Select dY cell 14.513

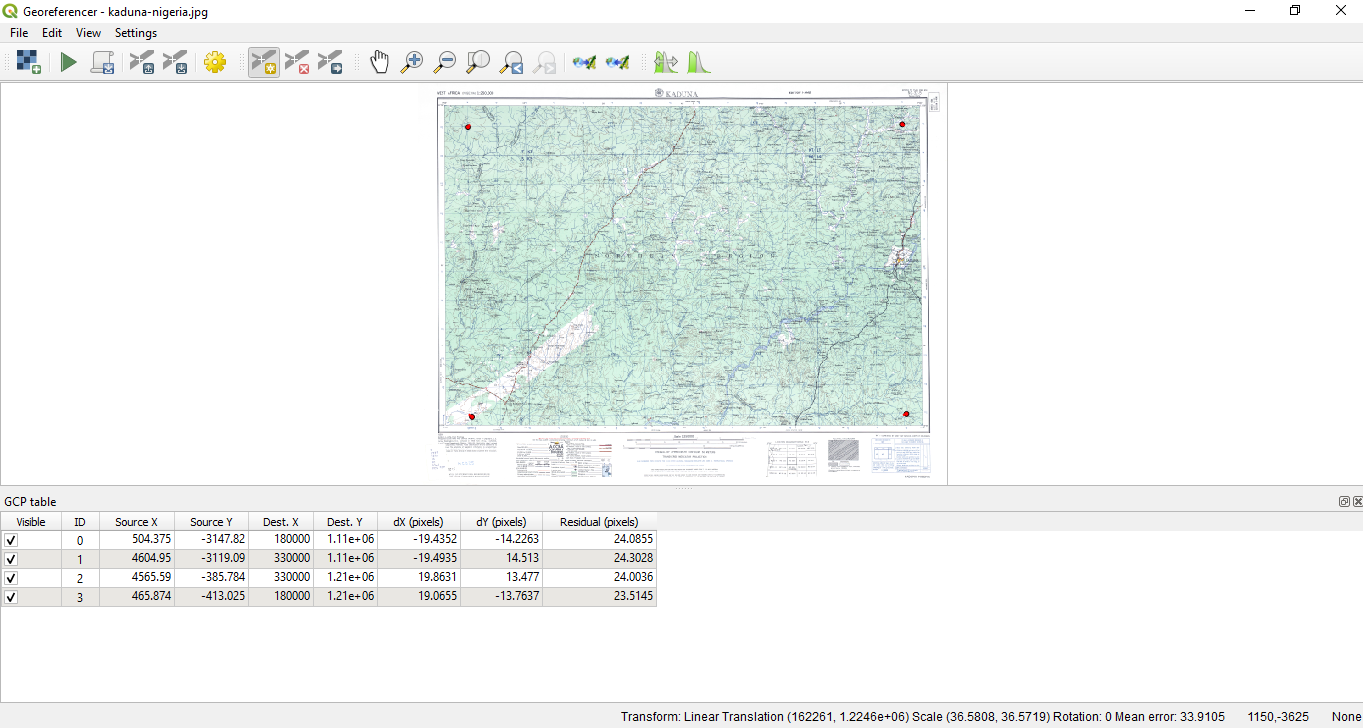pos(501,559)
